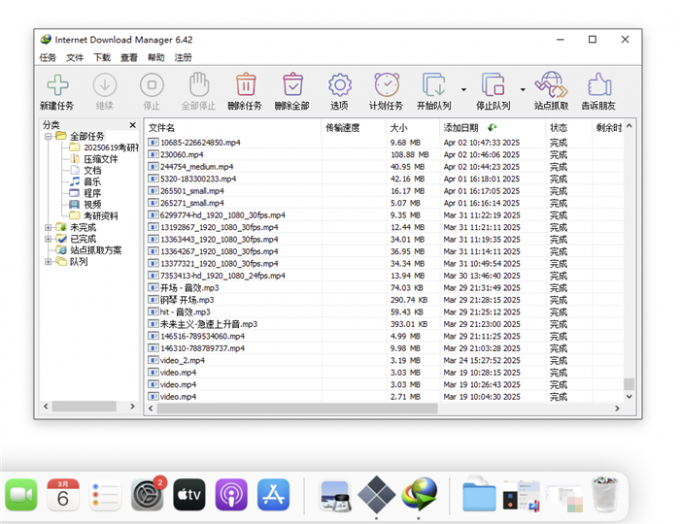
Task: Select the 20250619考研 folder in the tree
Action: point(111,147)
